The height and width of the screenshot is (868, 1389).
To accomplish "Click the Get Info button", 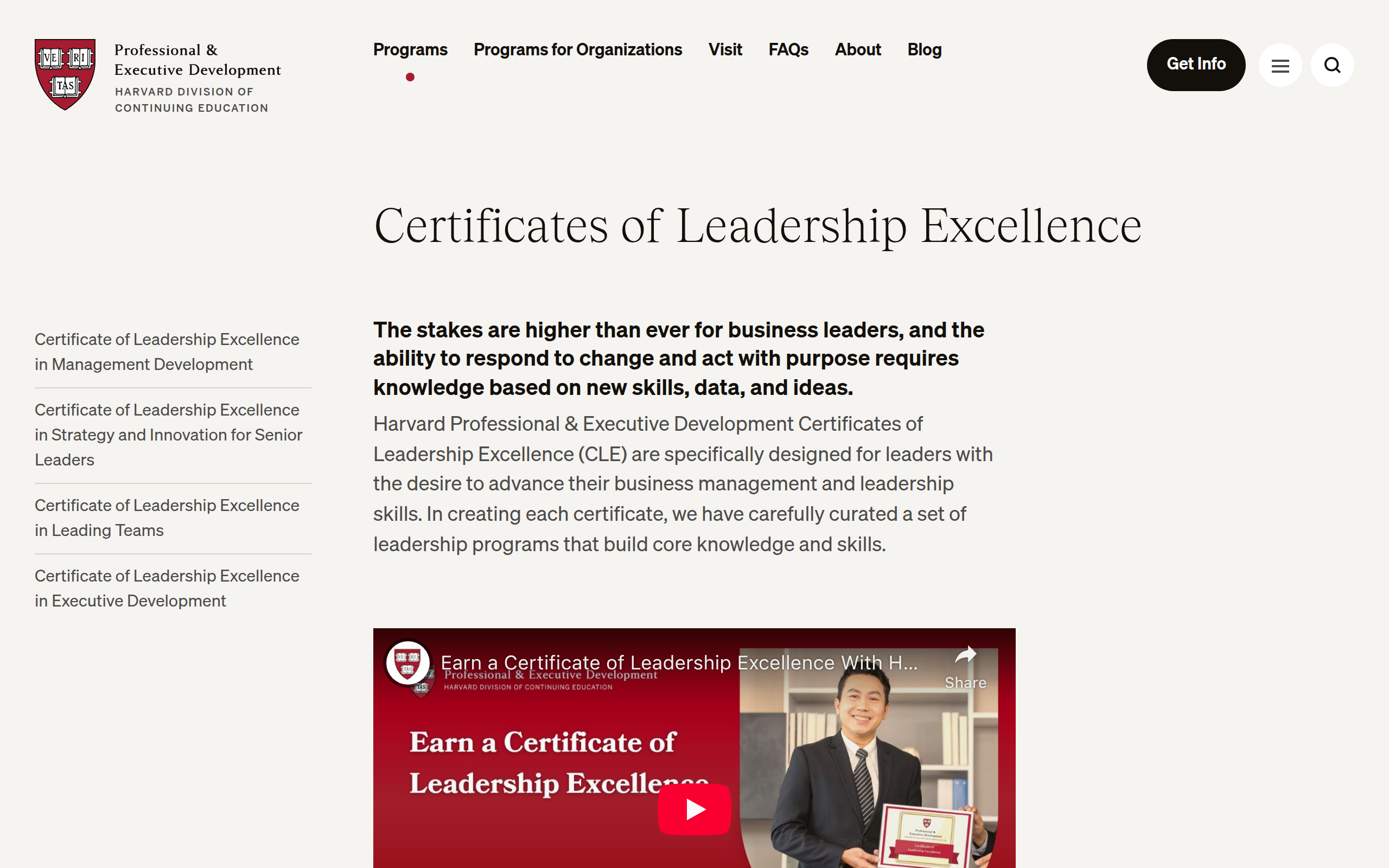I will tap(1196, 65).
